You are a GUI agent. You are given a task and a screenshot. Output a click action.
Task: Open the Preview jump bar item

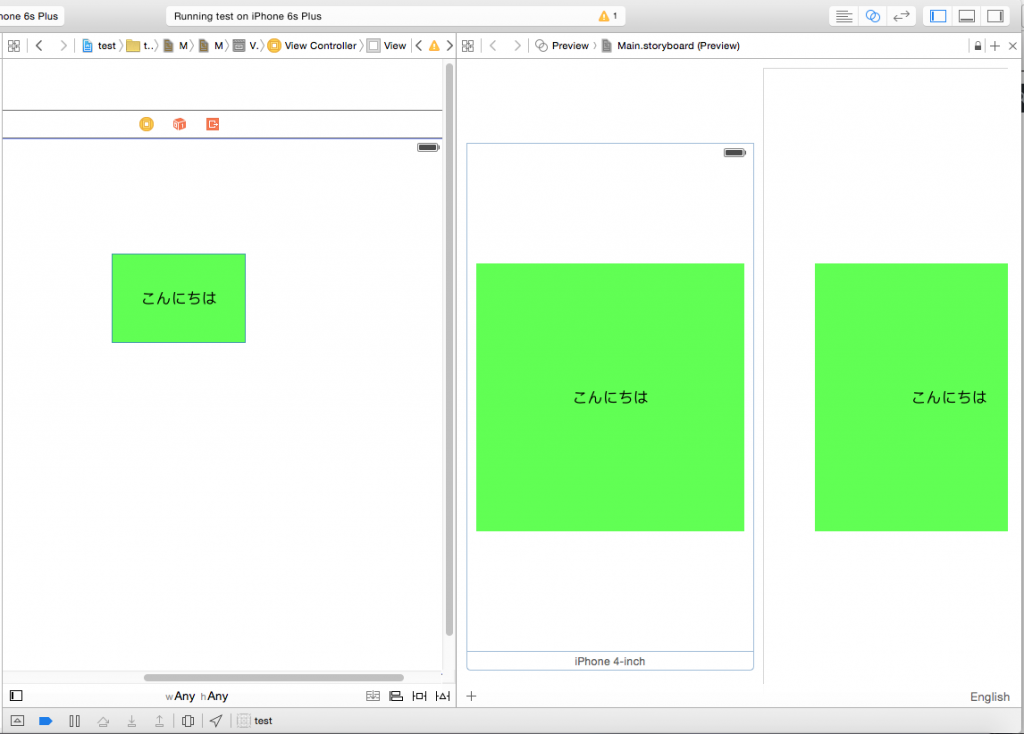(x=570, y=46)
